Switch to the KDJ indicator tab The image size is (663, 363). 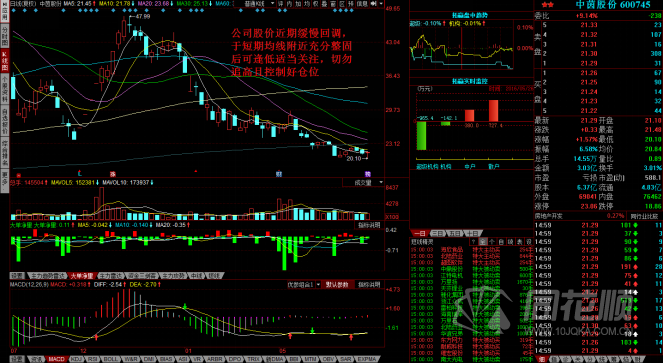click(77, 359)
